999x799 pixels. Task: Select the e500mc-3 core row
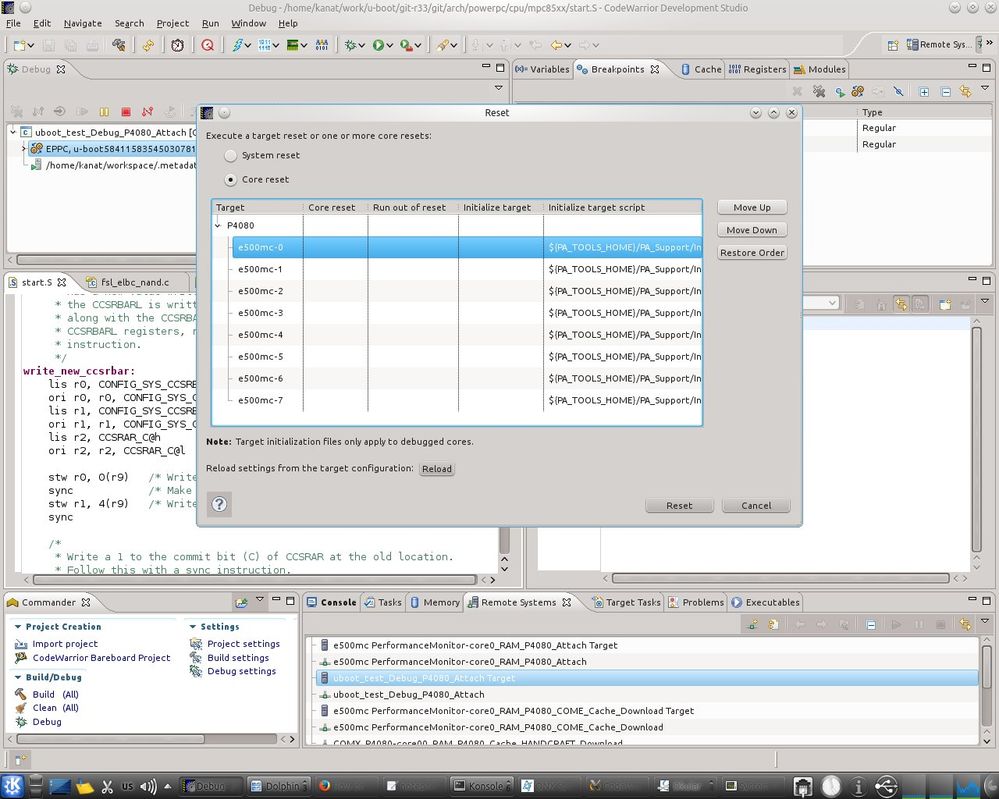[x=260, y=313]
